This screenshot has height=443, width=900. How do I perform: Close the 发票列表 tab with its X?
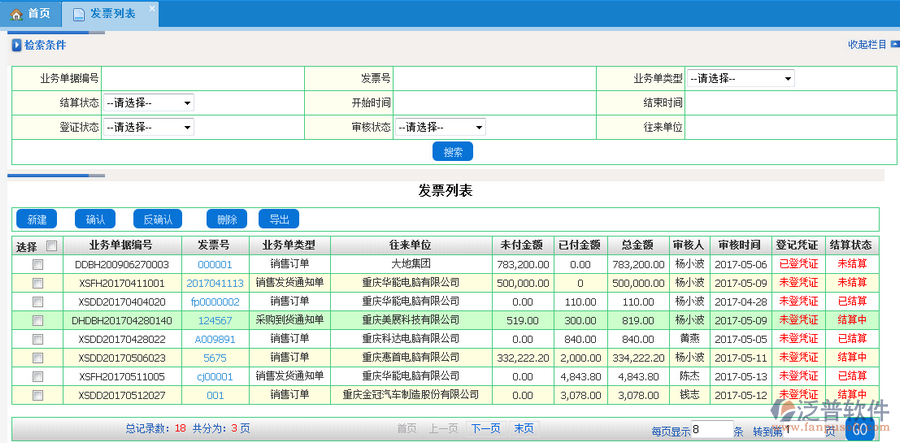(152, 9)
